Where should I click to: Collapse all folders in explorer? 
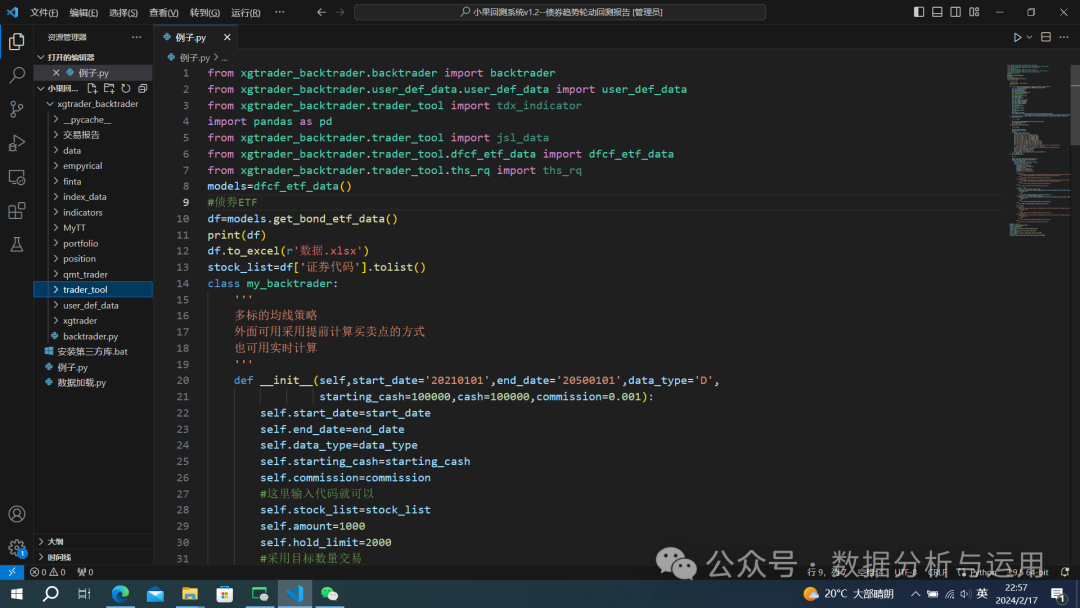click(x=143, y=88)
